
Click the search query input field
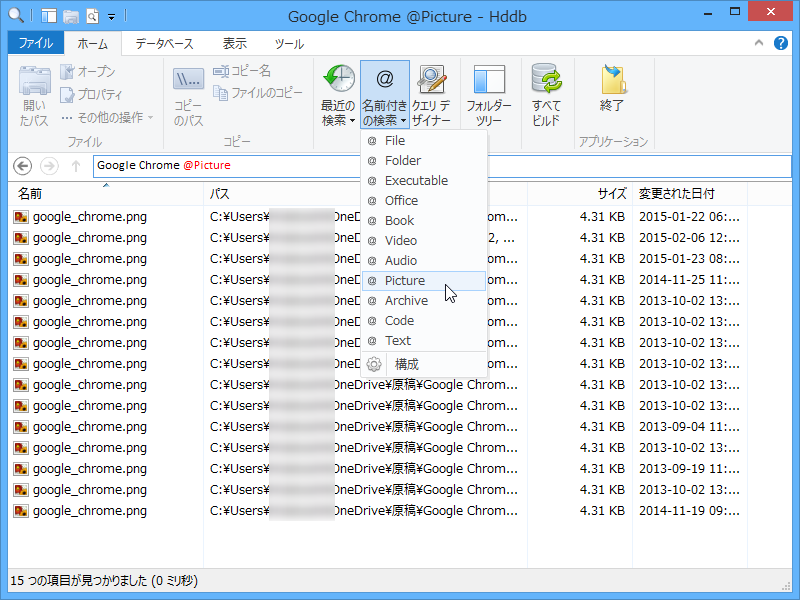point(442,166)
